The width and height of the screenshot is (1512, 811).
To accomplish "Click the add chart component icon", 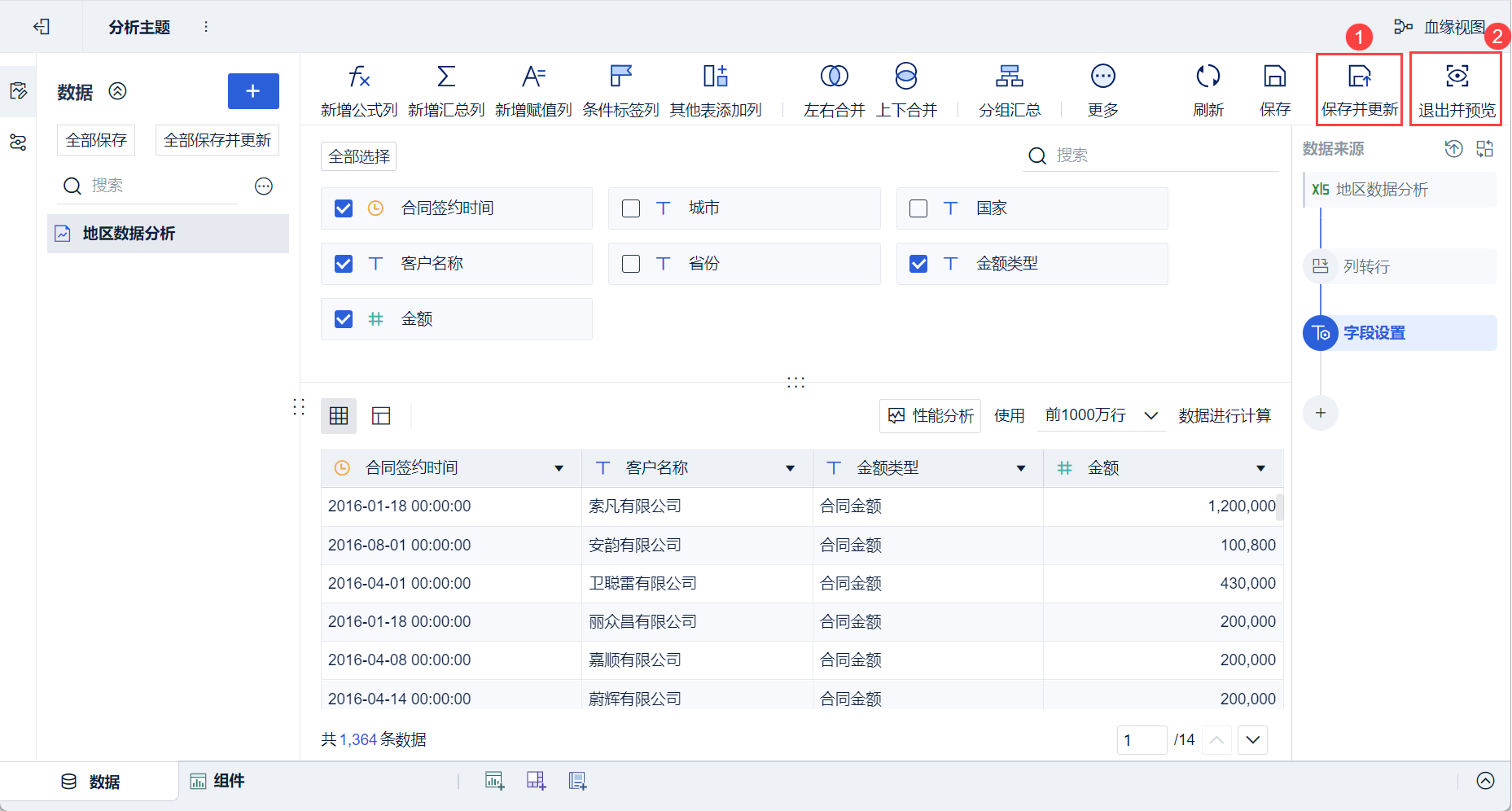I will (x=494, y=782).
